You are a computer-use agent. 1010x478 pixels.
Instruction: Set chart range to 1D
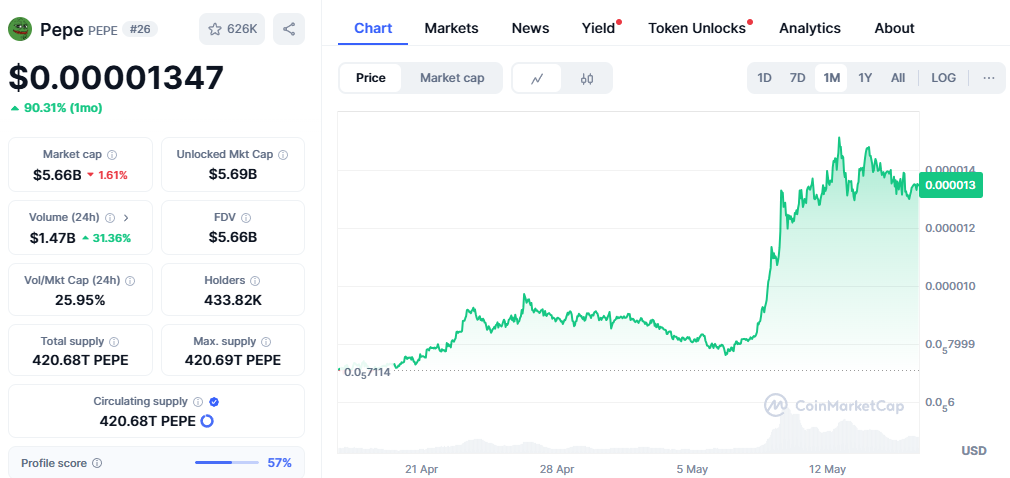pyautogui.click(x=764, y=78)
